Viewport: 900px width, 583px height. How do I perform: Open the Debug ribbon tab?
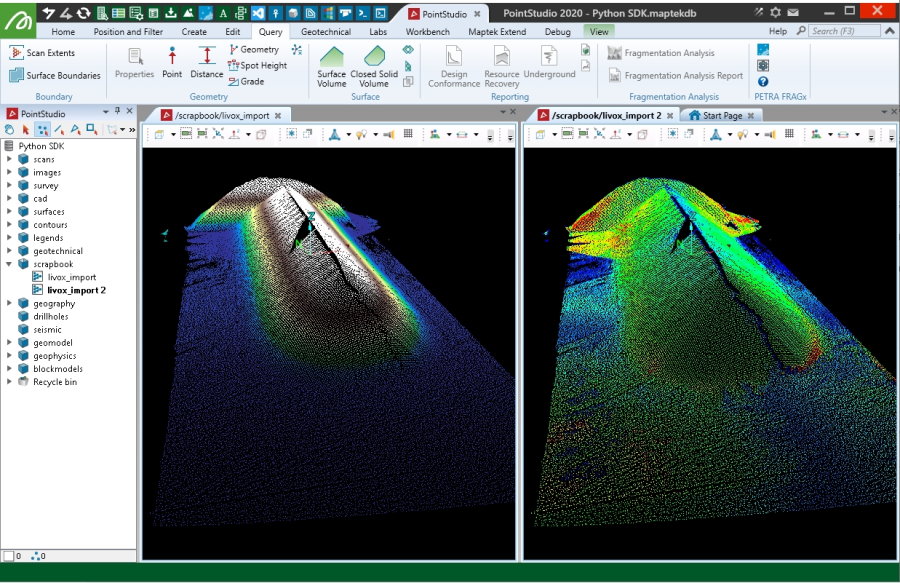click(557, 32)
